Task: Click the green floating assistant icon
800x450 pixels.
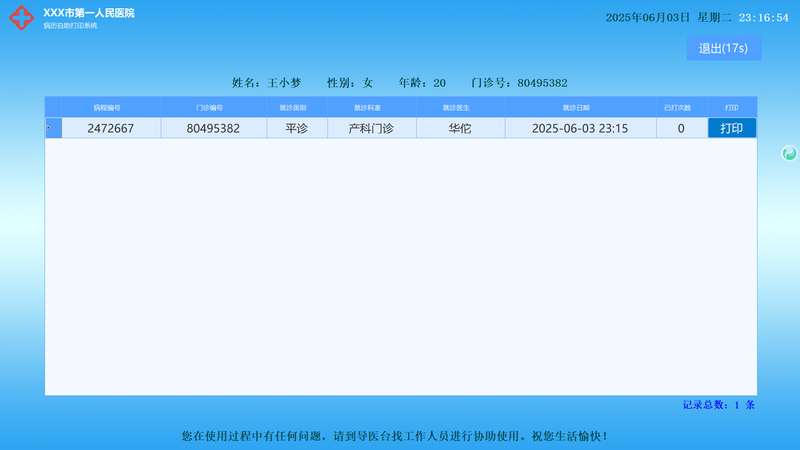Action: point(789,153)
